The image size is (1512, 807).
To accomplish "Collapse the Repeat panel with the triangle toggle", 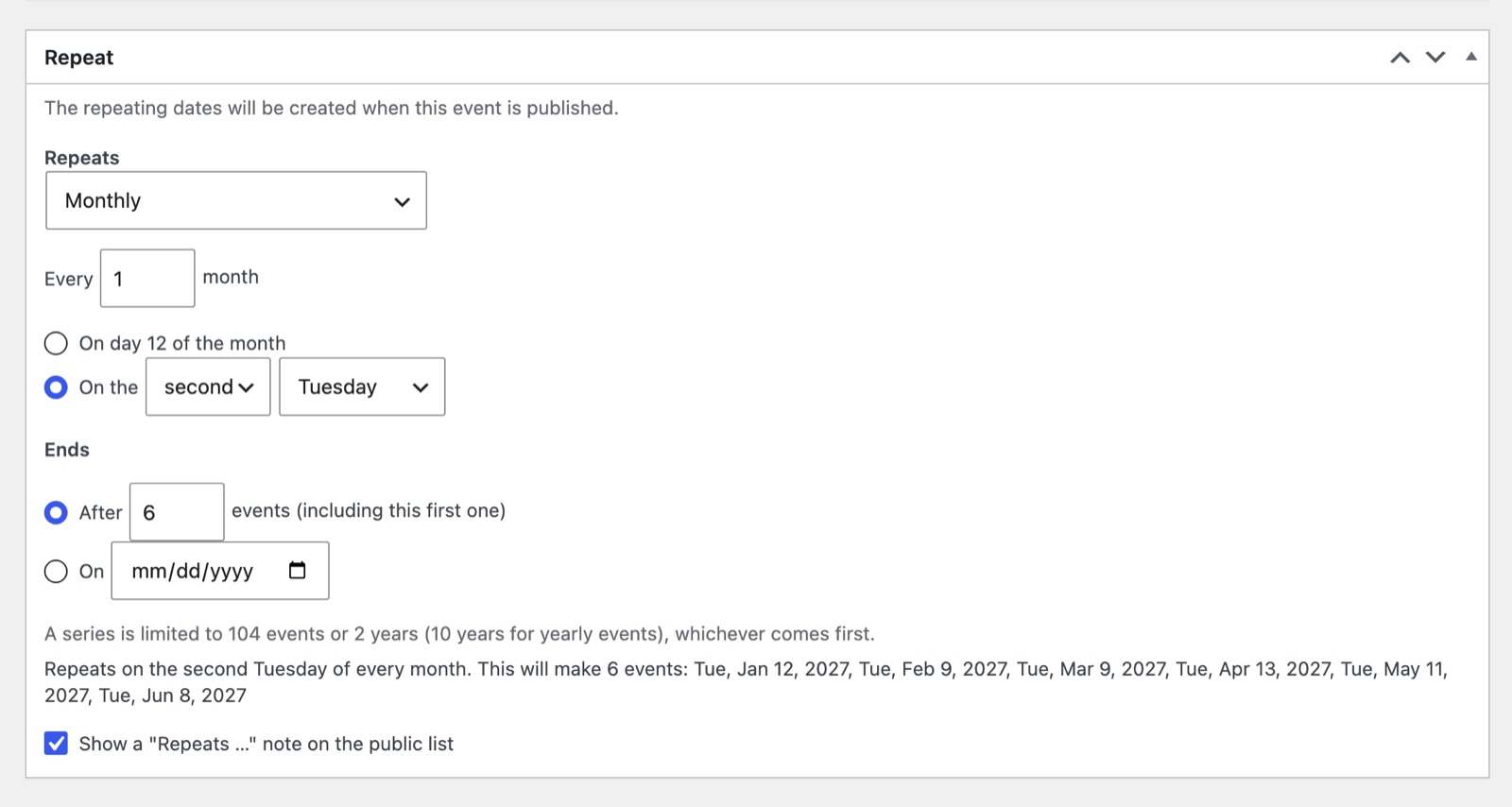I will pyautogui.click(x=1471, y=57).
